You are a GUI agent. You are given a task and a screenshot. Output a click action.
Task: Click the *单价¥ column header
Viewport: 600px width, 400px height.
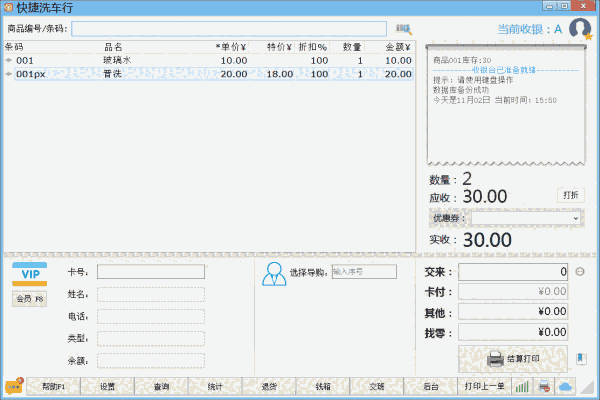click(x=231, y=47)
